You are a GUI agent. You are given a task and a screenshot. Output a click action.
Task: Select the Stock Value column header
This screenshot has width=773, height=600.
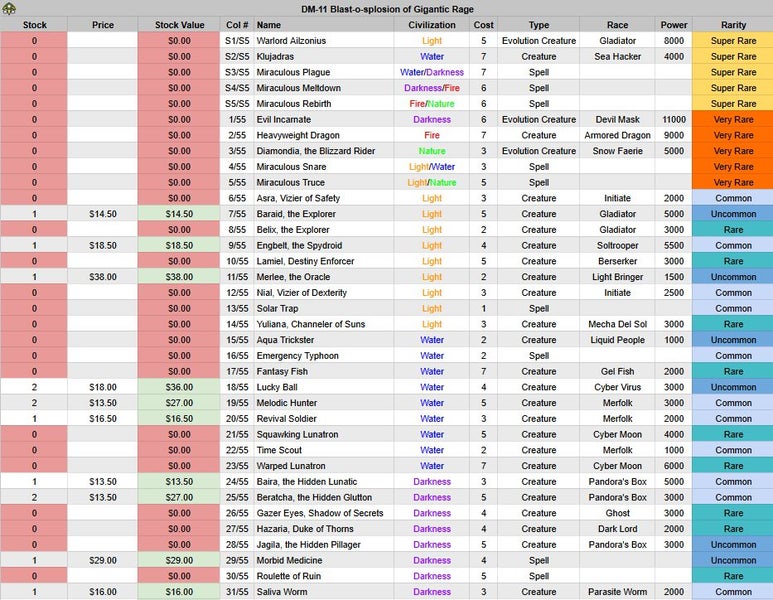(x=179, y=25)
